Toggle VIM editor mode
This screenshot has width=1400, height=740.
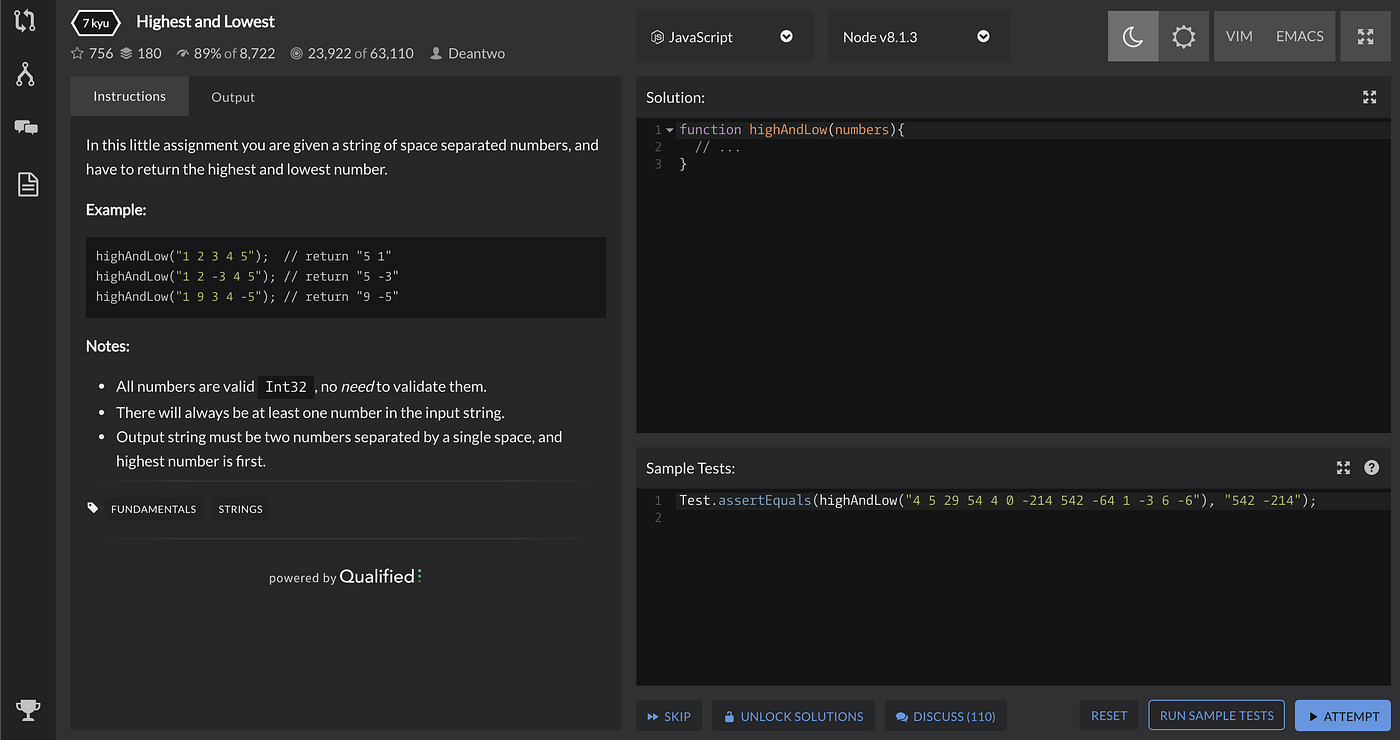pos(1239,37)
